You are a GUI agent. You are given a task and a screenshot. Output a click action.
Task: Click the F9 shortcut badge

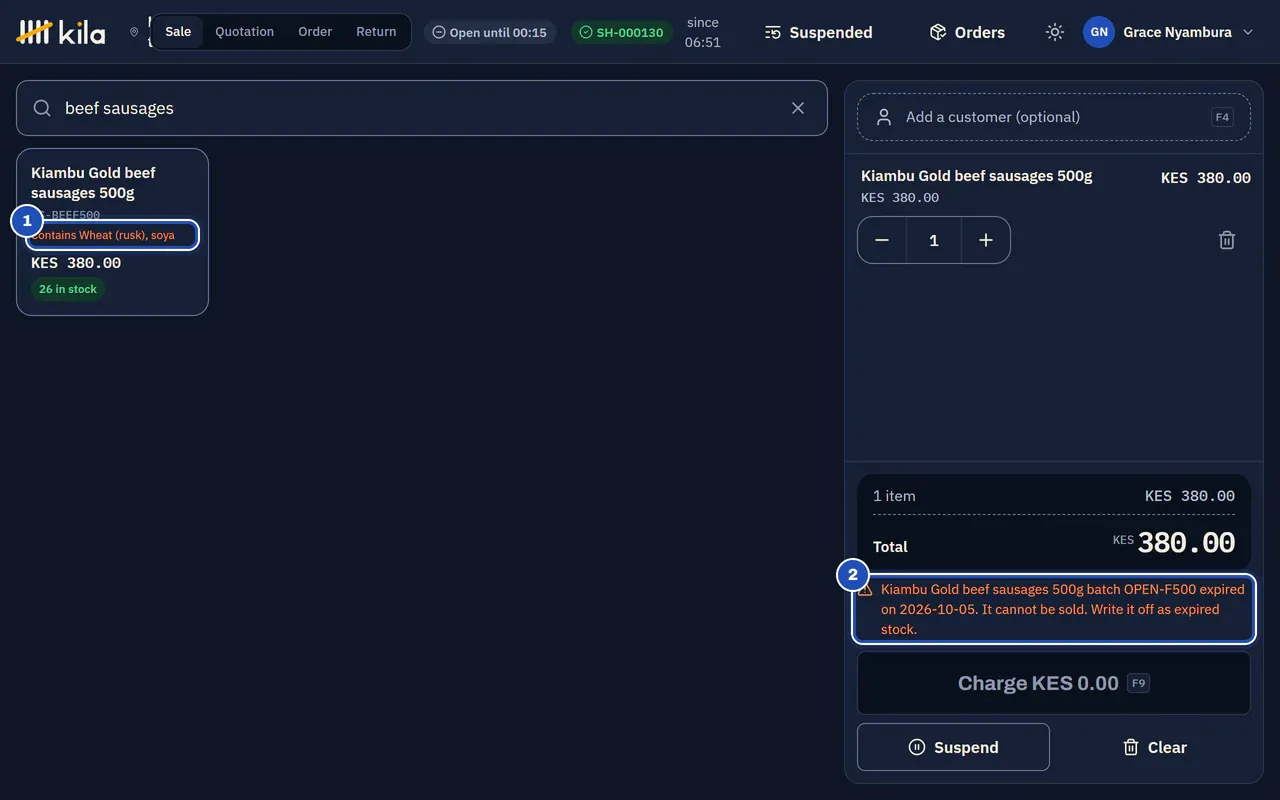pyautogui.click(x=1138, y=683)
